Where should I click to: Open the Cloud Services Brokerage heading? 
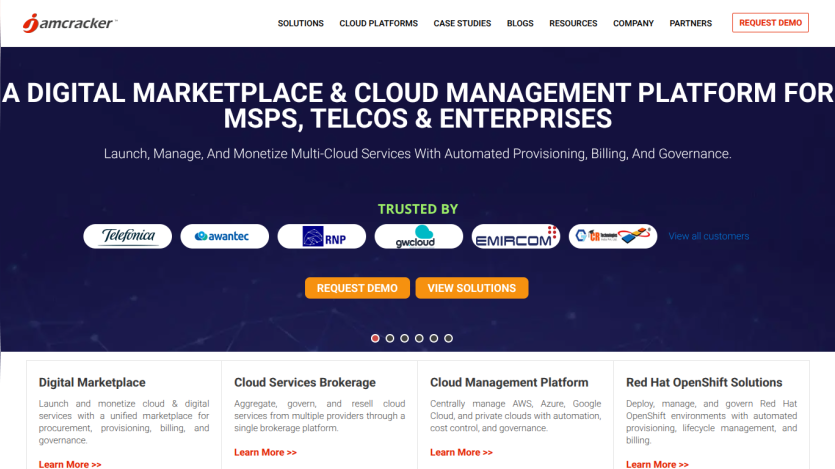(305, 382)
